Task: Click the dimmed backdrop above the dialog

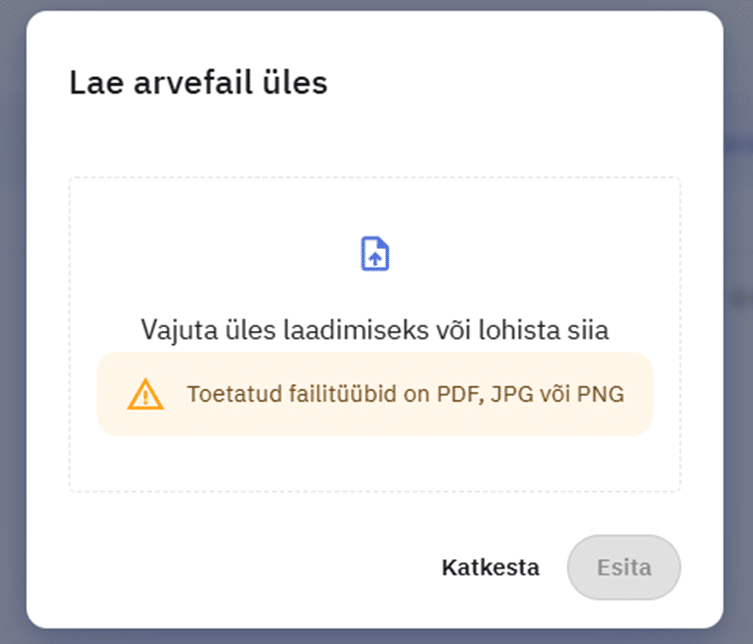Action: [374, 5]
